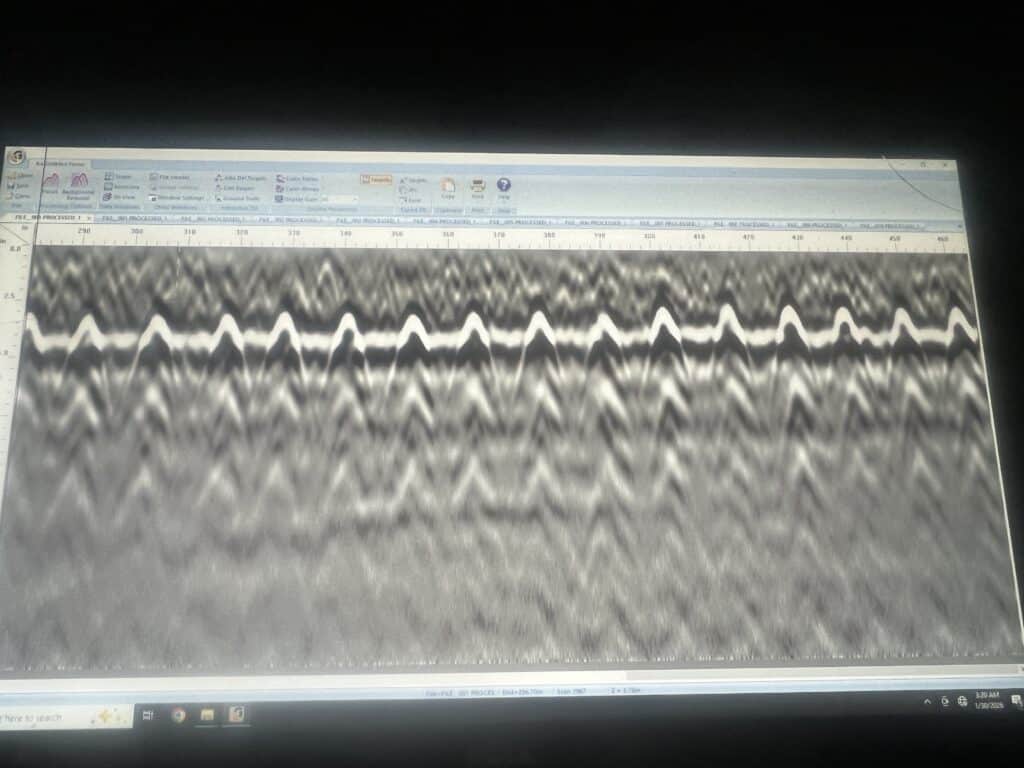Image resolution: width=1024 pixels, height=768 pixels.
Task: Open the round application menu button
Action: tap(17, 158)
